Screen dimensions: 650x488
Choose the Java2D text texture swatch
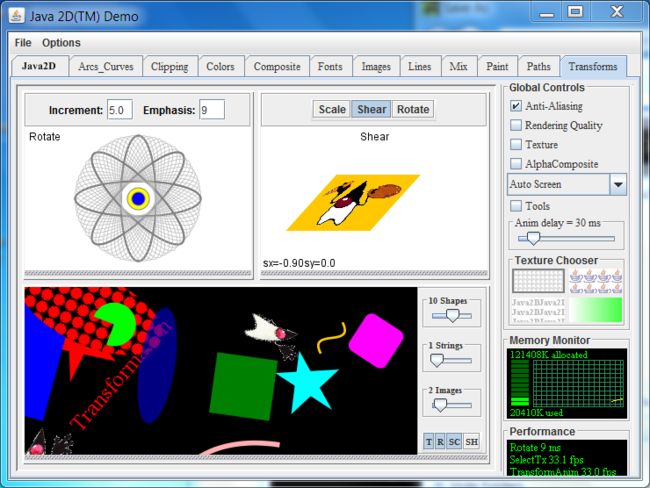click(538, 310)
